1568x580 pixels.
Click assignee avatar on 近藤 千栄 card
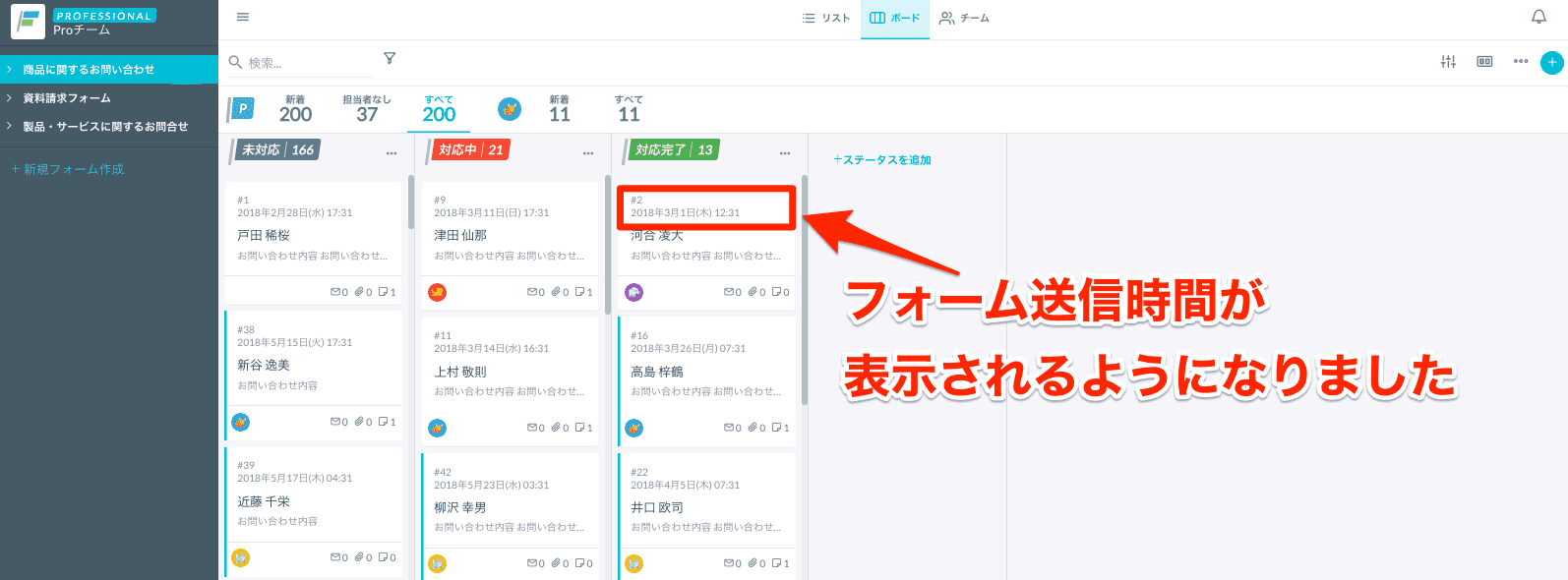tap(241, 557)
